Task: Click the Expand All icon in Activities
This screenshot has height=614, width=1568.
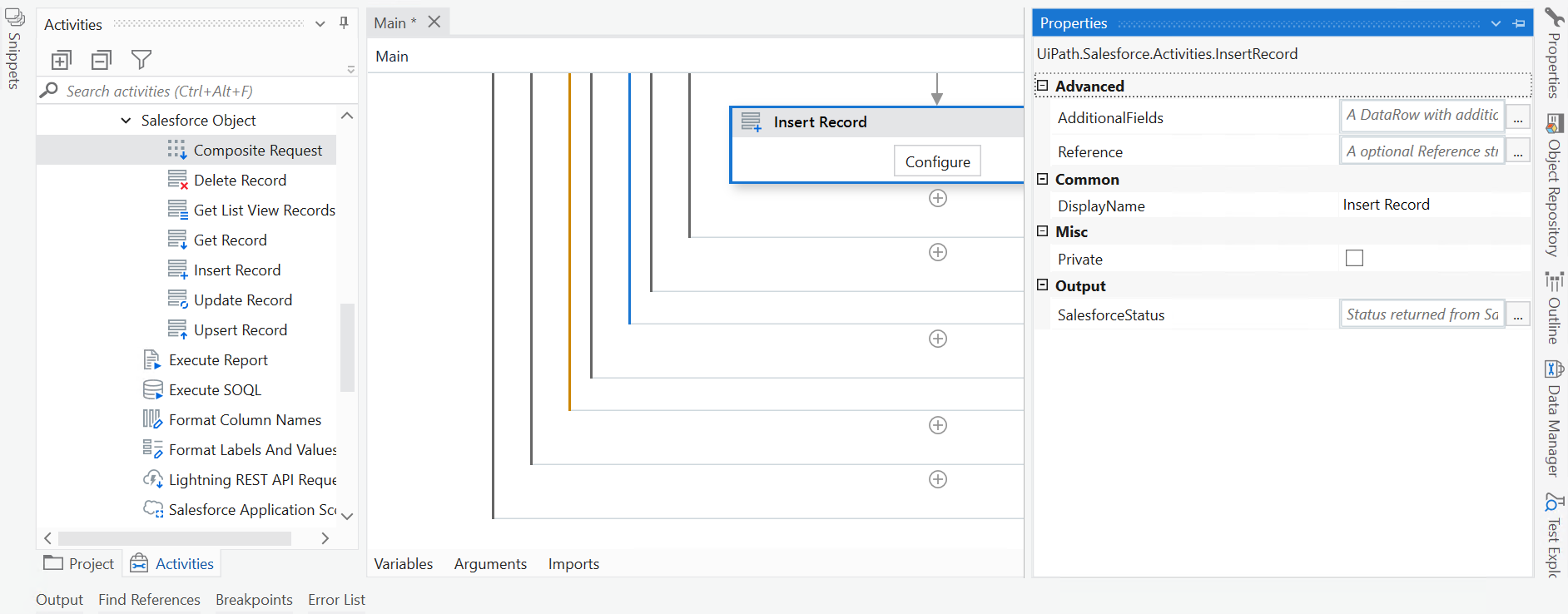Action: [x=62, y=60]
